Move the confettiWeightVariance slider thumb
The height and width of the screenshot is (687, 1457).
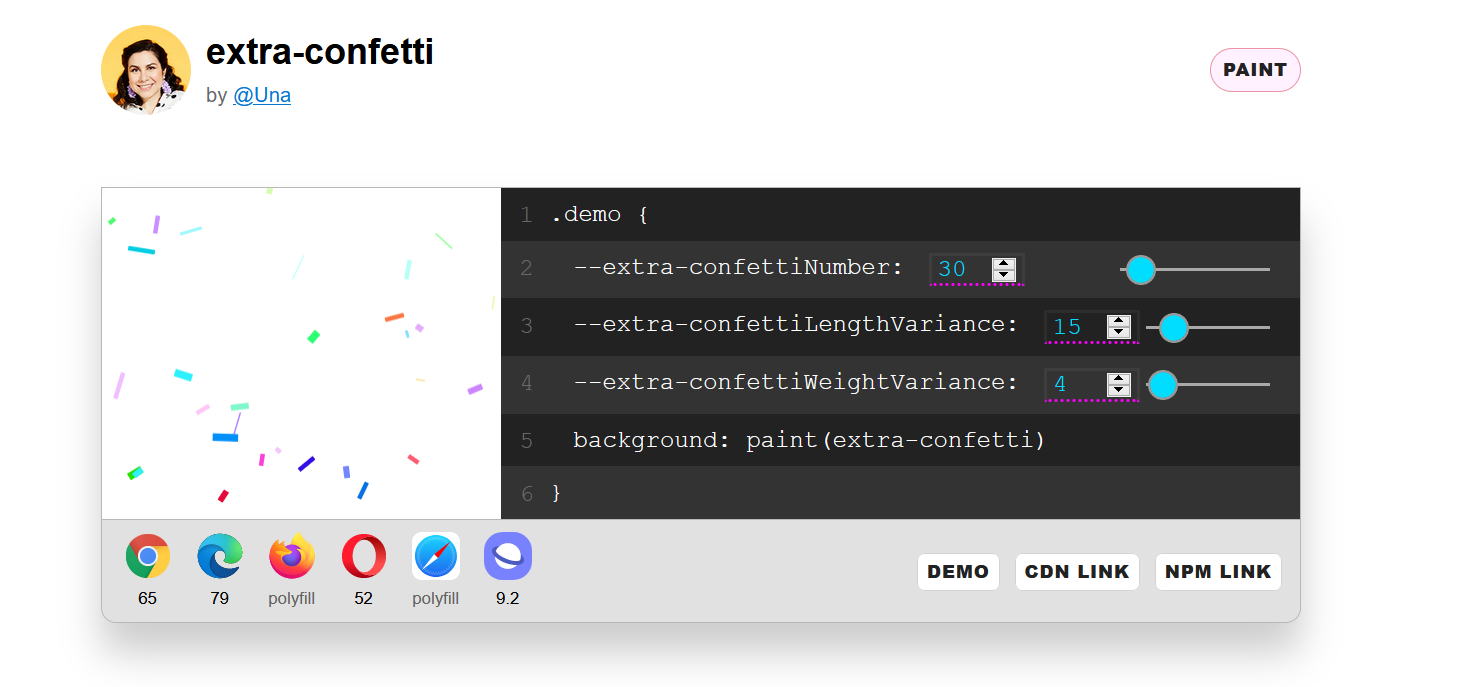pos(1163,385)
